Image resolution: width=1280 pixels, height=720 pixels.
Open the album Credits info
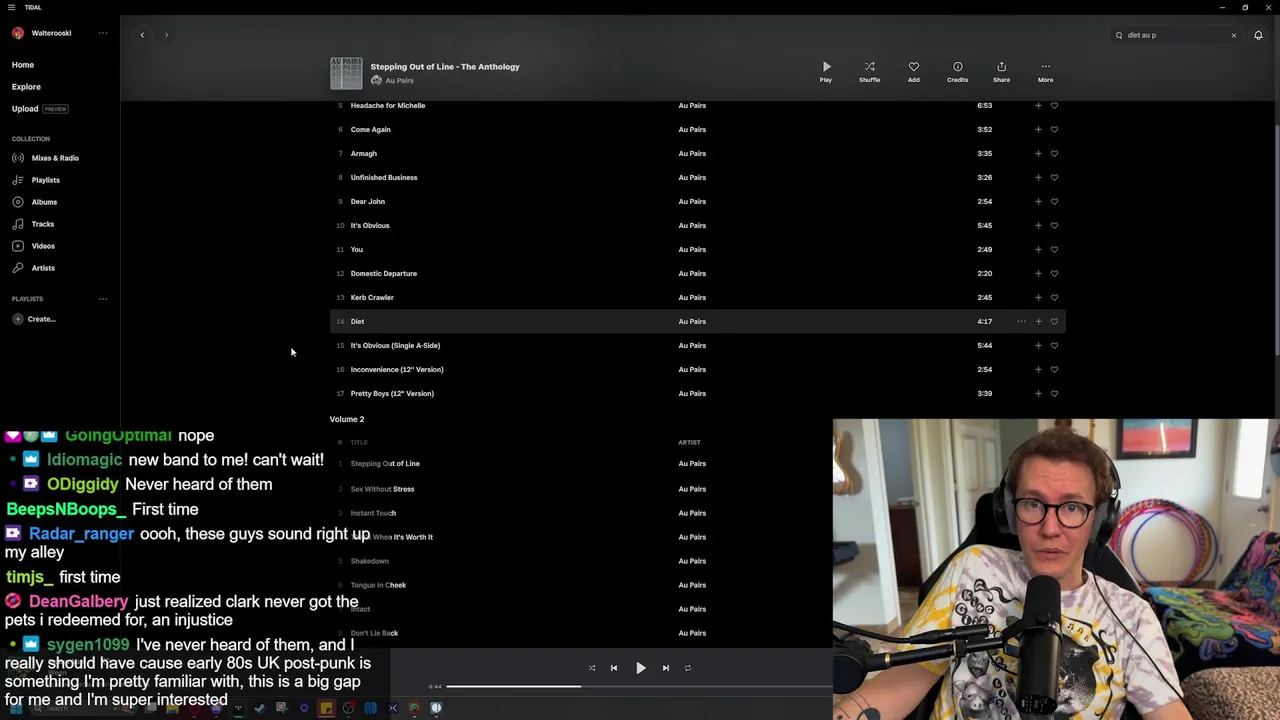point(957,71)
